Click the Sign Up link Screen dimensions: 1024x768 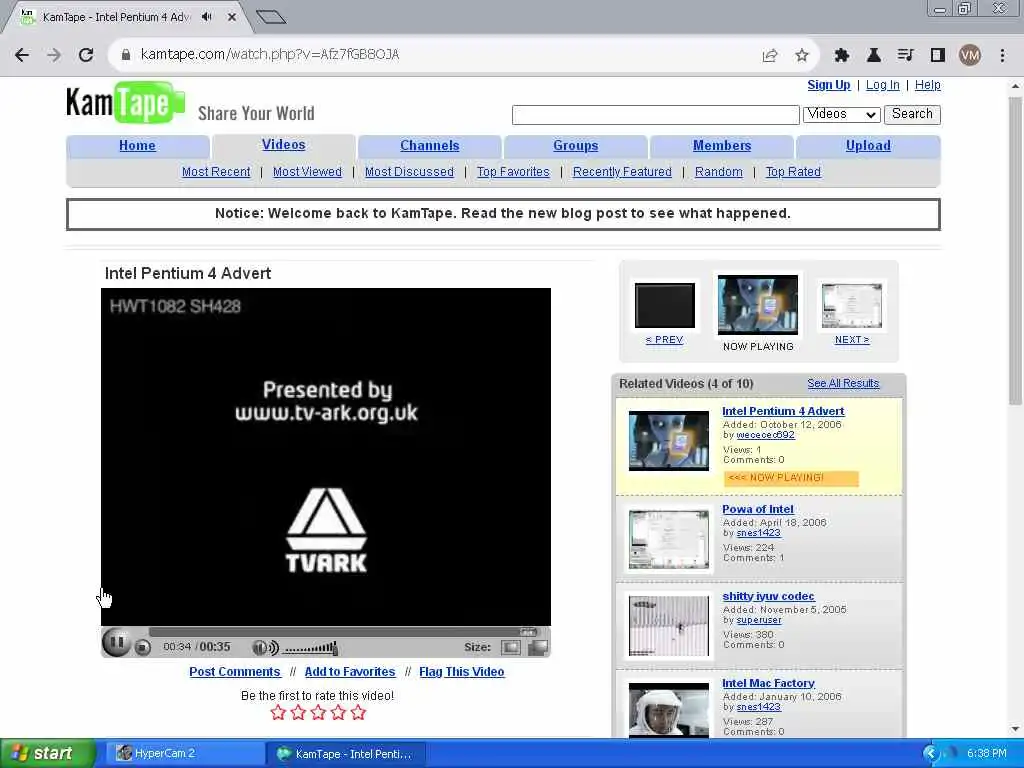(x=829, y=85)
